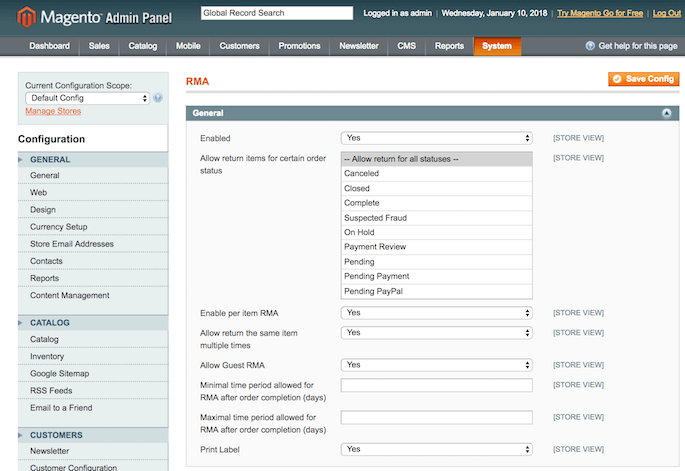Open the Current Configuration Scope dropdown
The width and height of the screenshot is (685, 471).
tap(88, 98)
